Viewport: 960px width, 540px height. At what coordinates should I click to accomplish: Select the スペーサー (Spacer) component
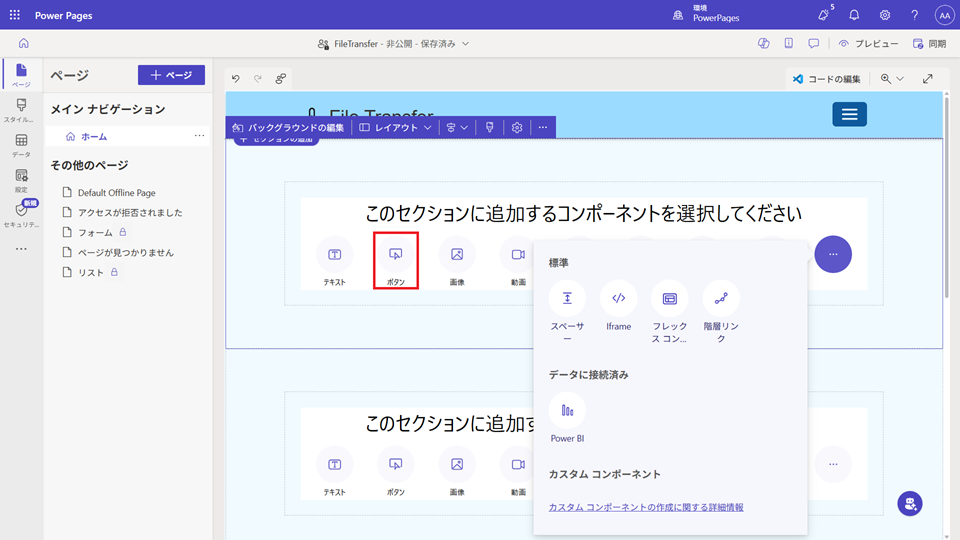point(567,298)
